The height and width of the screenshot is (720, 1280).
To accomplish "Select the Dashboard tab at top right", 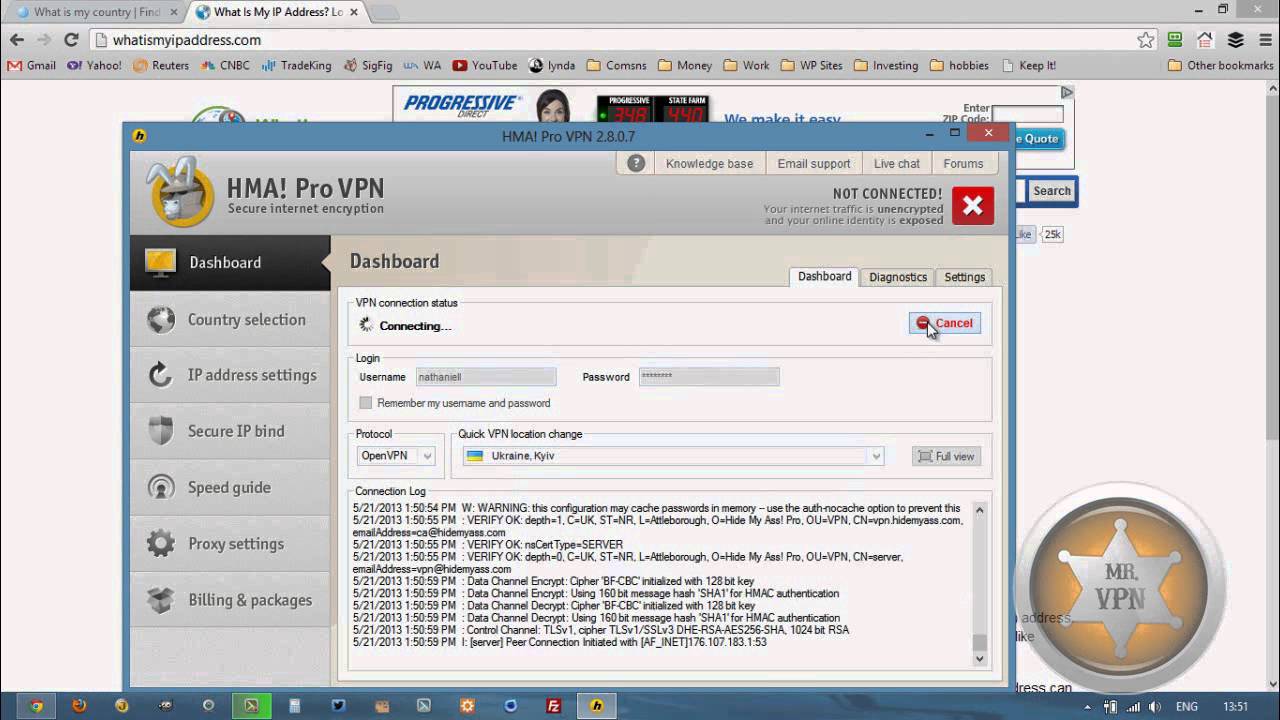I will point(824,276).
